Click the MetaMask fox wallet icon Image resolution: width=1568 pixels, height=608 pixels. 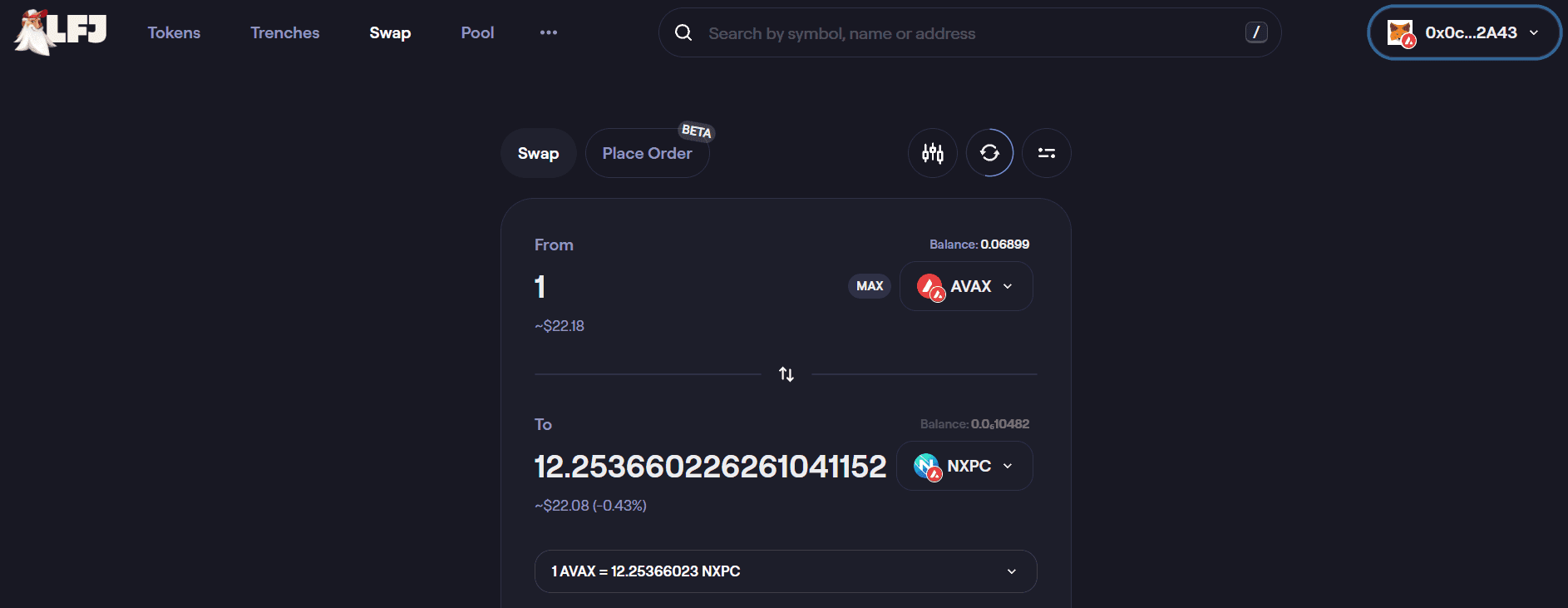(x=1401, y=33)
